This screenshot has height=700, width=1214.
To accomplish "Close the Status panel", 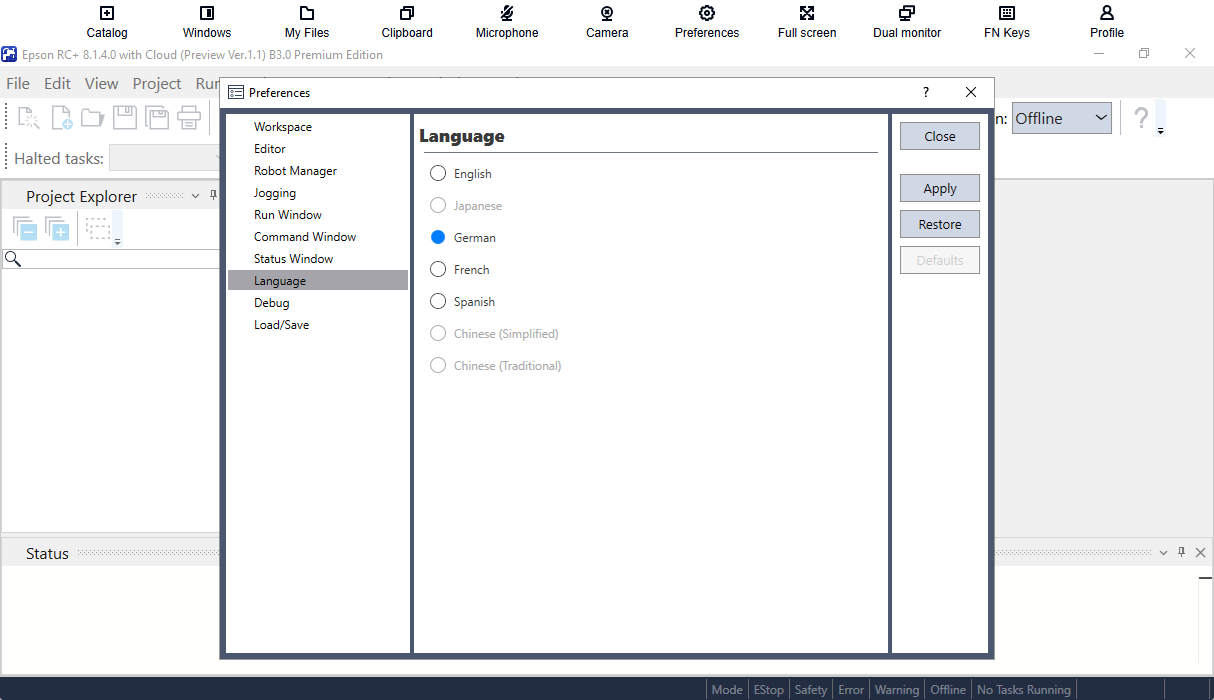I will (x=1201, y=552).
